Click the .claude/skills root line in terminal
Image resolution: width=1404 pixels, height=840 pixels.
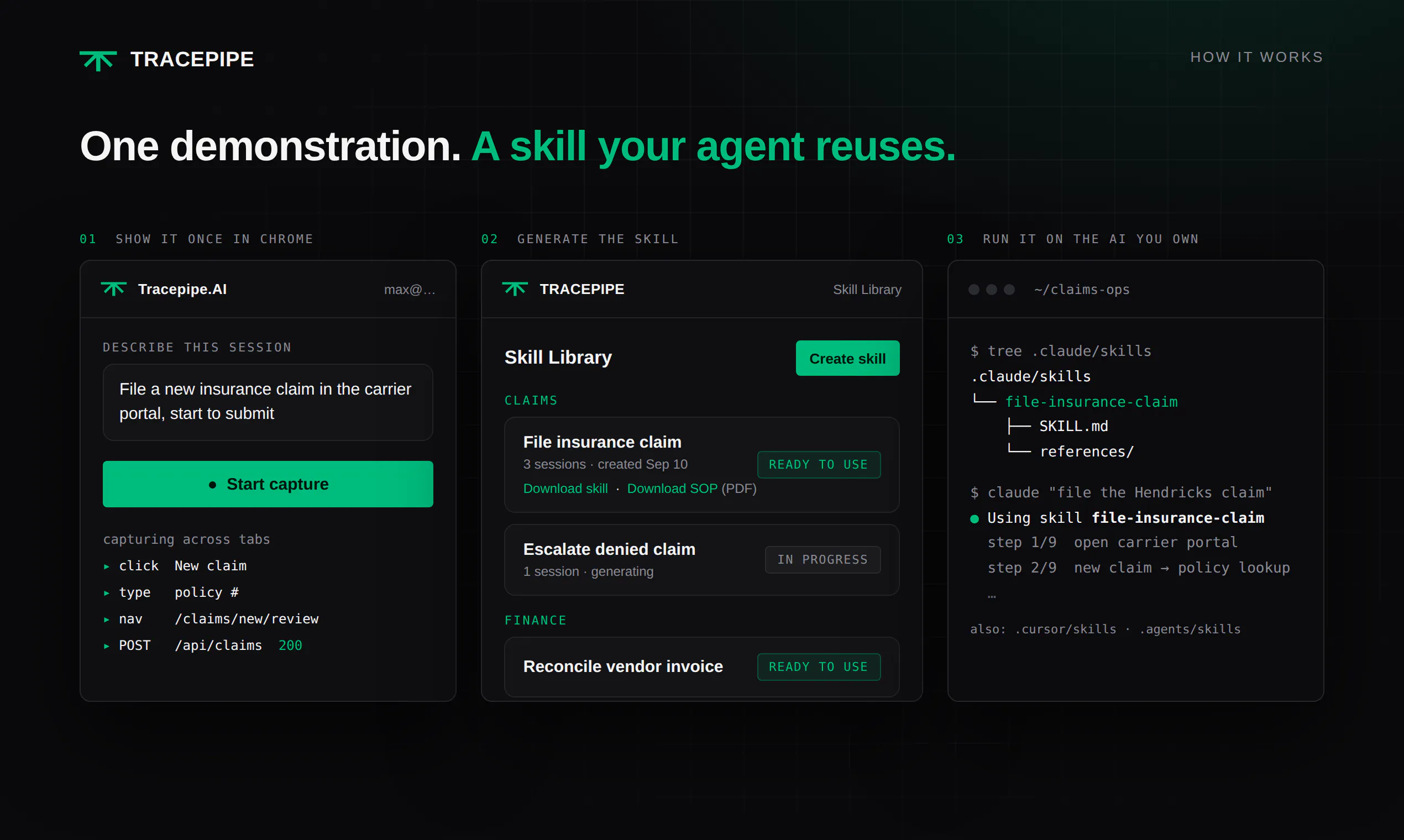tap(1030, 376)
